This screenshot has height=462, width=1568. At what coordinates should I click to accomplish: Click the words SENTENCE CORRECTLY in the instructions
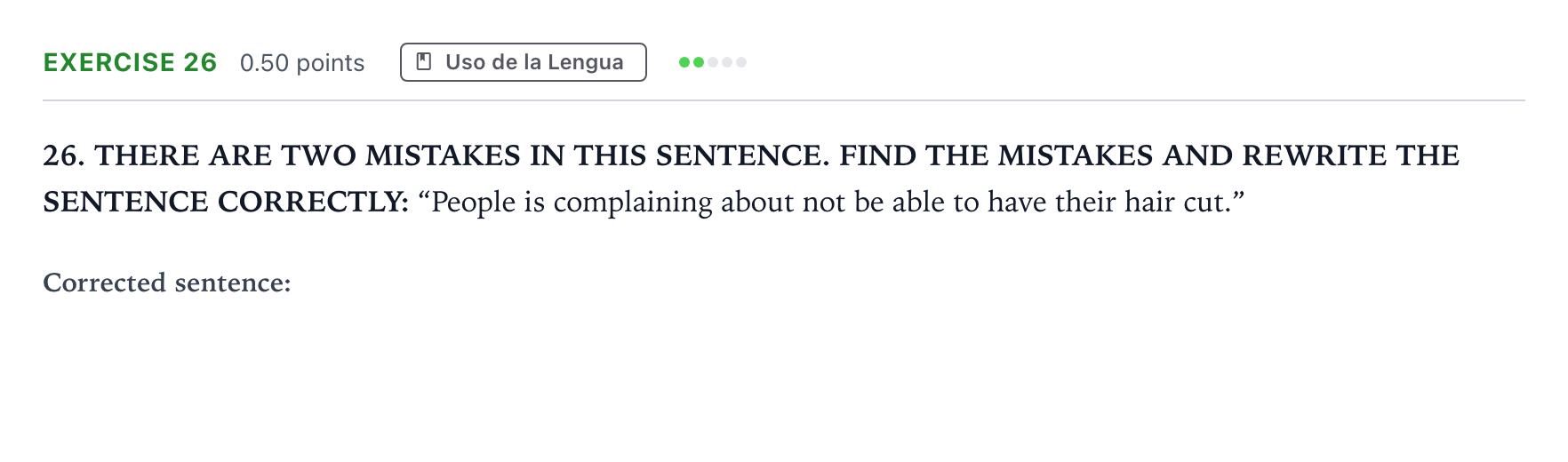click(x=225, y=202)
